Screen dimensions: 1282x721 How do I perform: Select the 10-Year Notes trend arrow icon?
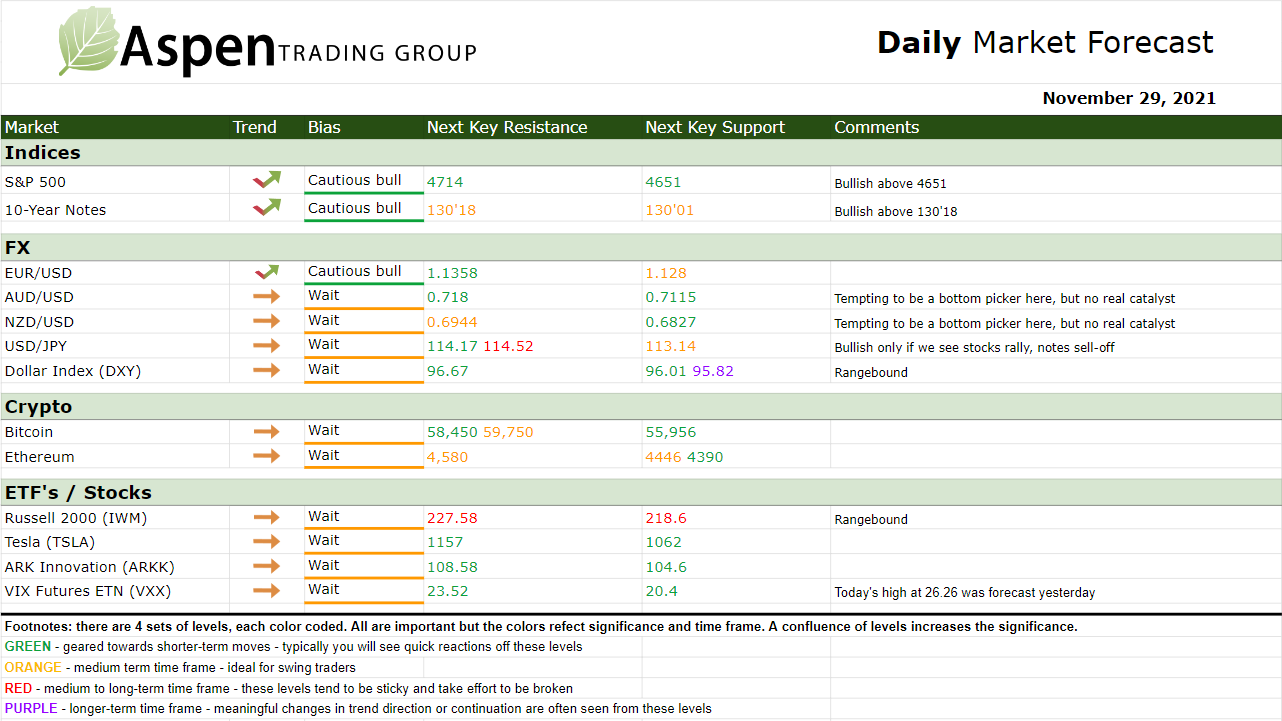pyautogui.click(x=267, y=208)
